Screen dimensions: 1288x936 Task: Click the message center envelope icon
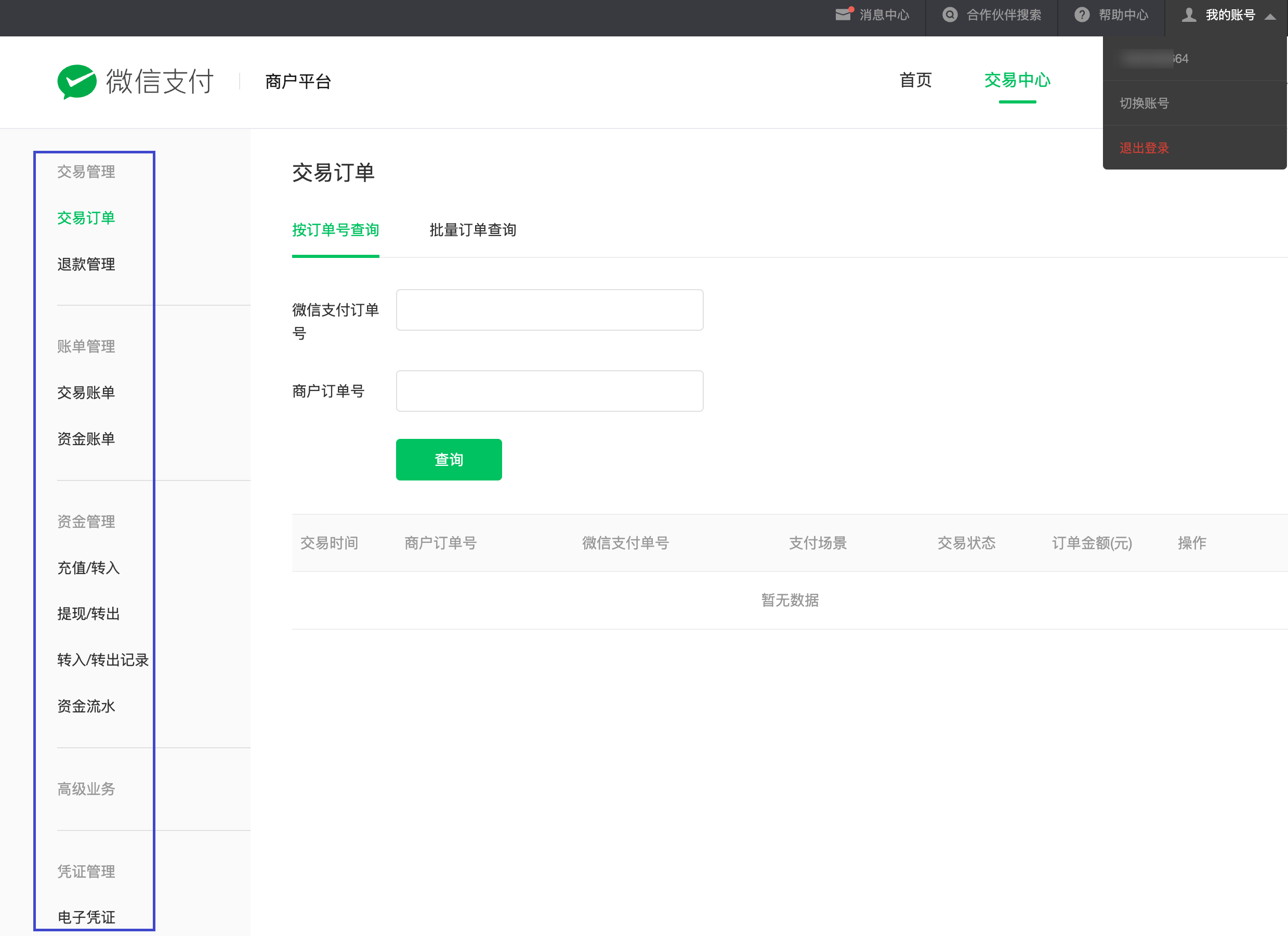point(843,15)
